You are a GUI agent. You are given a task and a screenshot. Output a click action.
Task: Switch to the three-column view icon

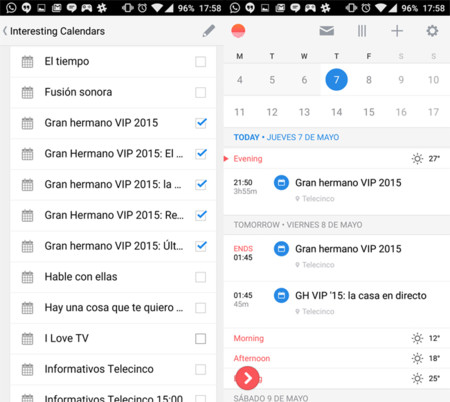click(362, 31)
